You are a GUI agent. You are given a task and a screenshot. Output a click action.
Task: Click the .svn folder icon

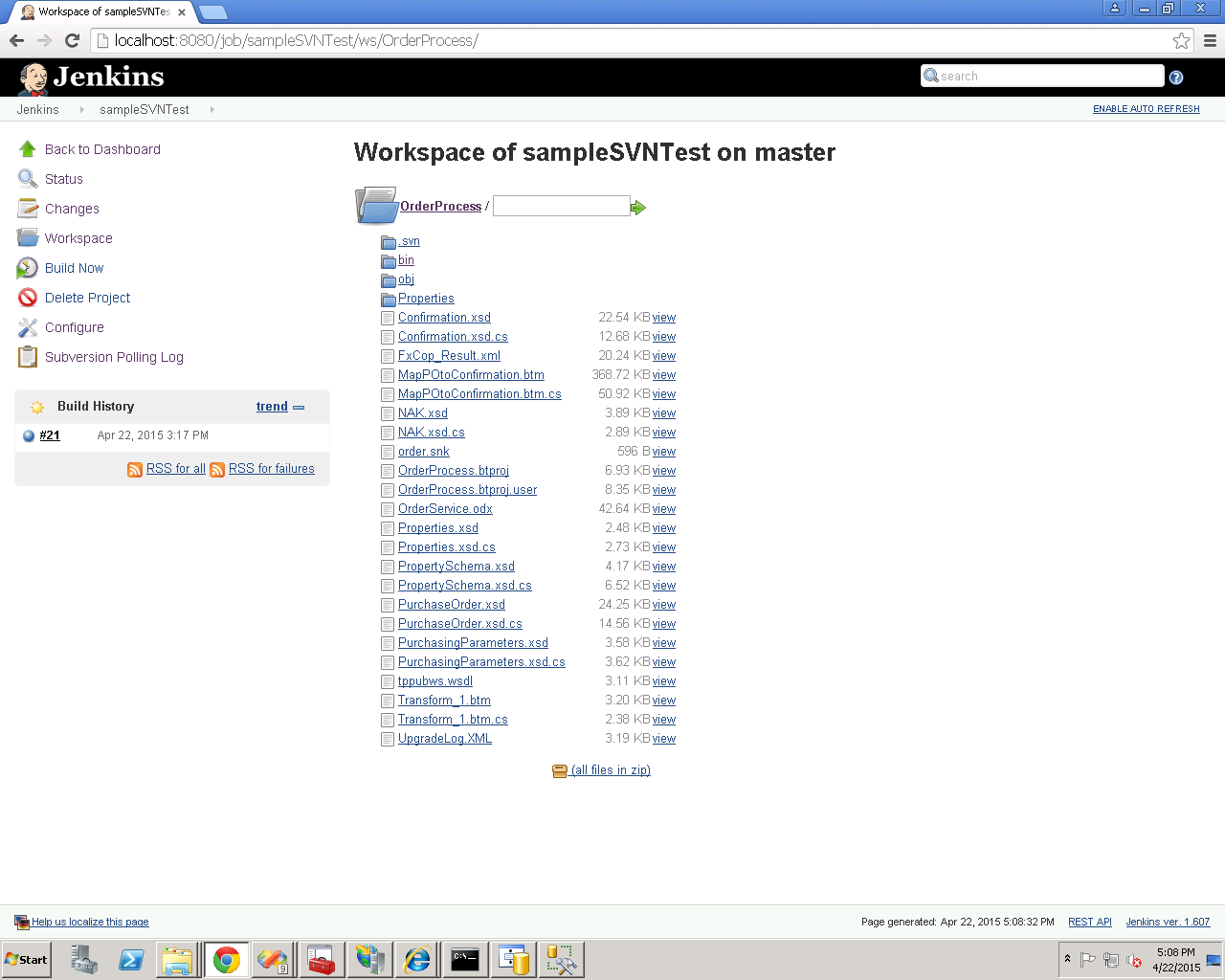pyautogui.click(x=389, y=242)
